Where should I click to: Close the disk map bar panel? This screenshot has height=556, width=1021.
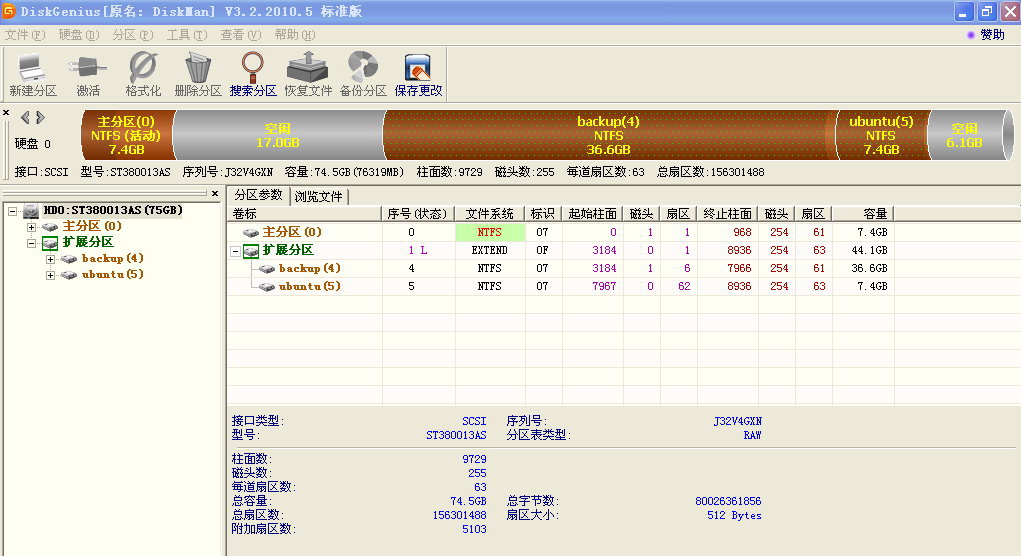click(x=6, y=113)
